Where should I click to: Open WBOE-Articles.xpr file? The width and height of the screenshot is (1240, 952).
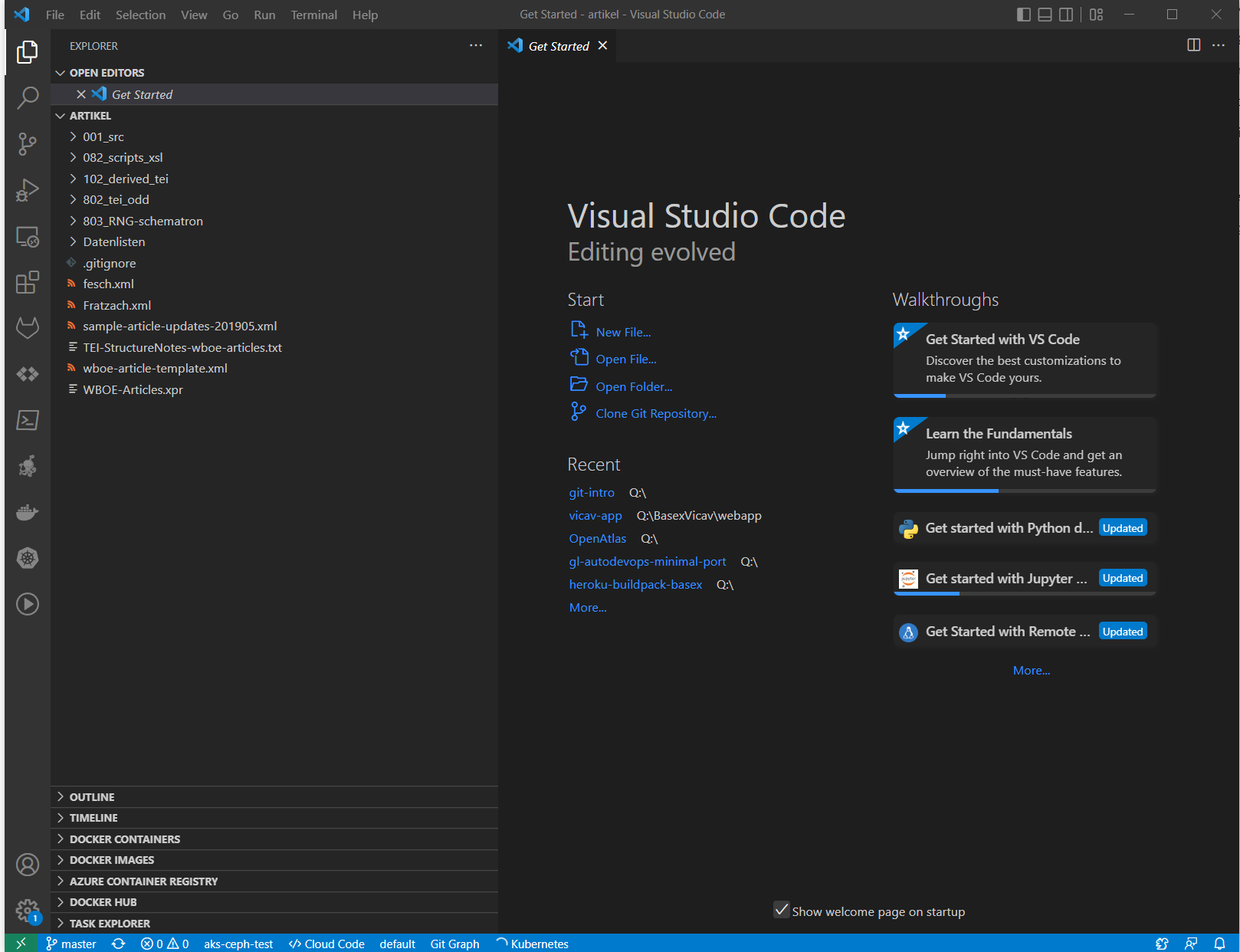[274, 389]
